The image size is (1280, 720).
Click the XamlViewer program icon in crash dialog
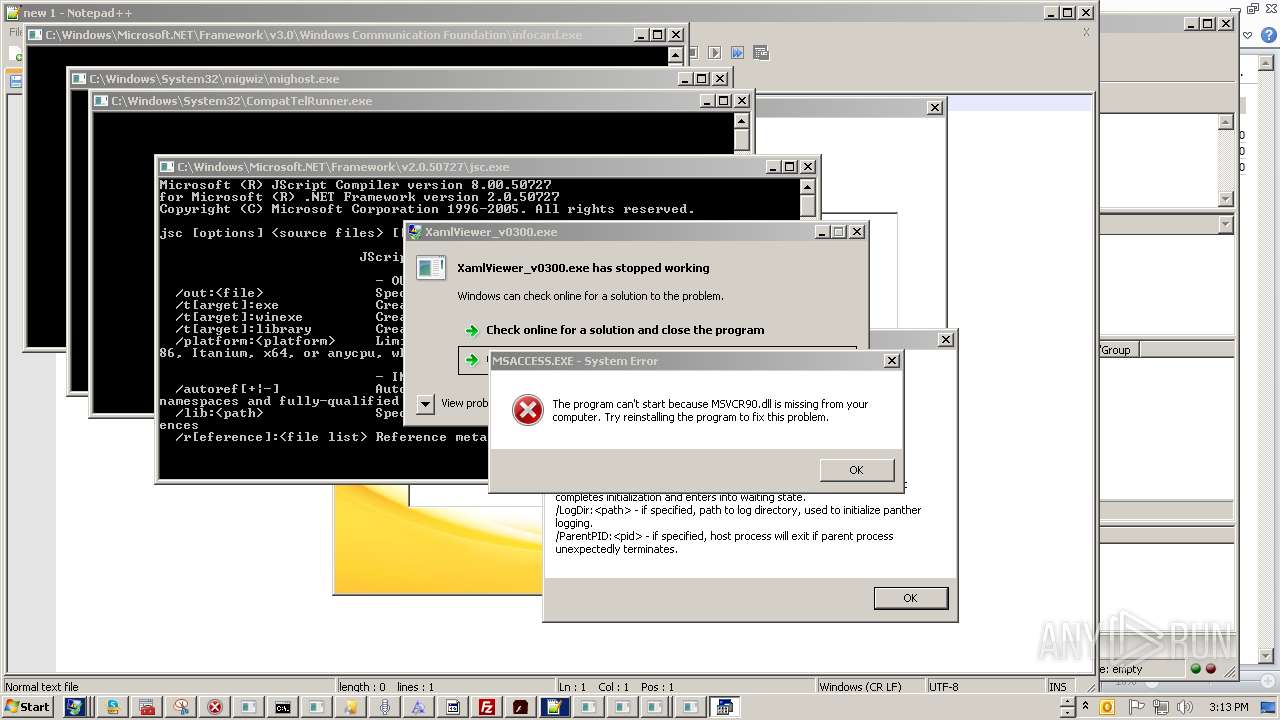(x=431, y=268)
